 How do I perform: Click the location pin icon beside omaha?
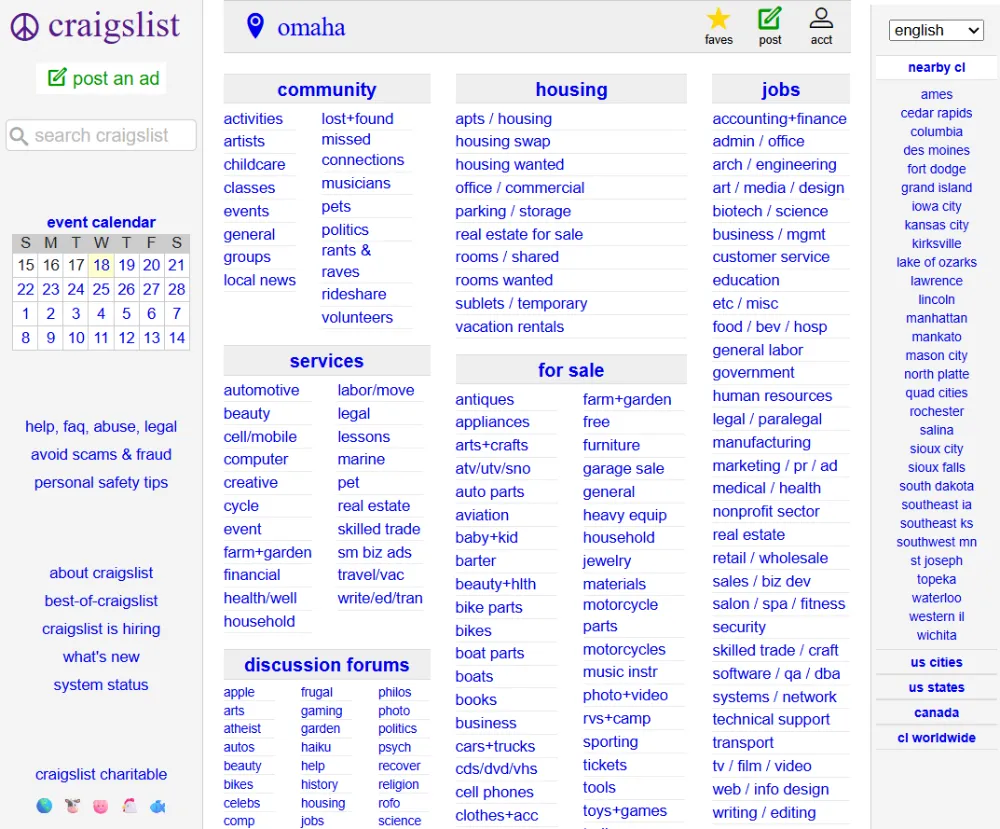point(255,26)
